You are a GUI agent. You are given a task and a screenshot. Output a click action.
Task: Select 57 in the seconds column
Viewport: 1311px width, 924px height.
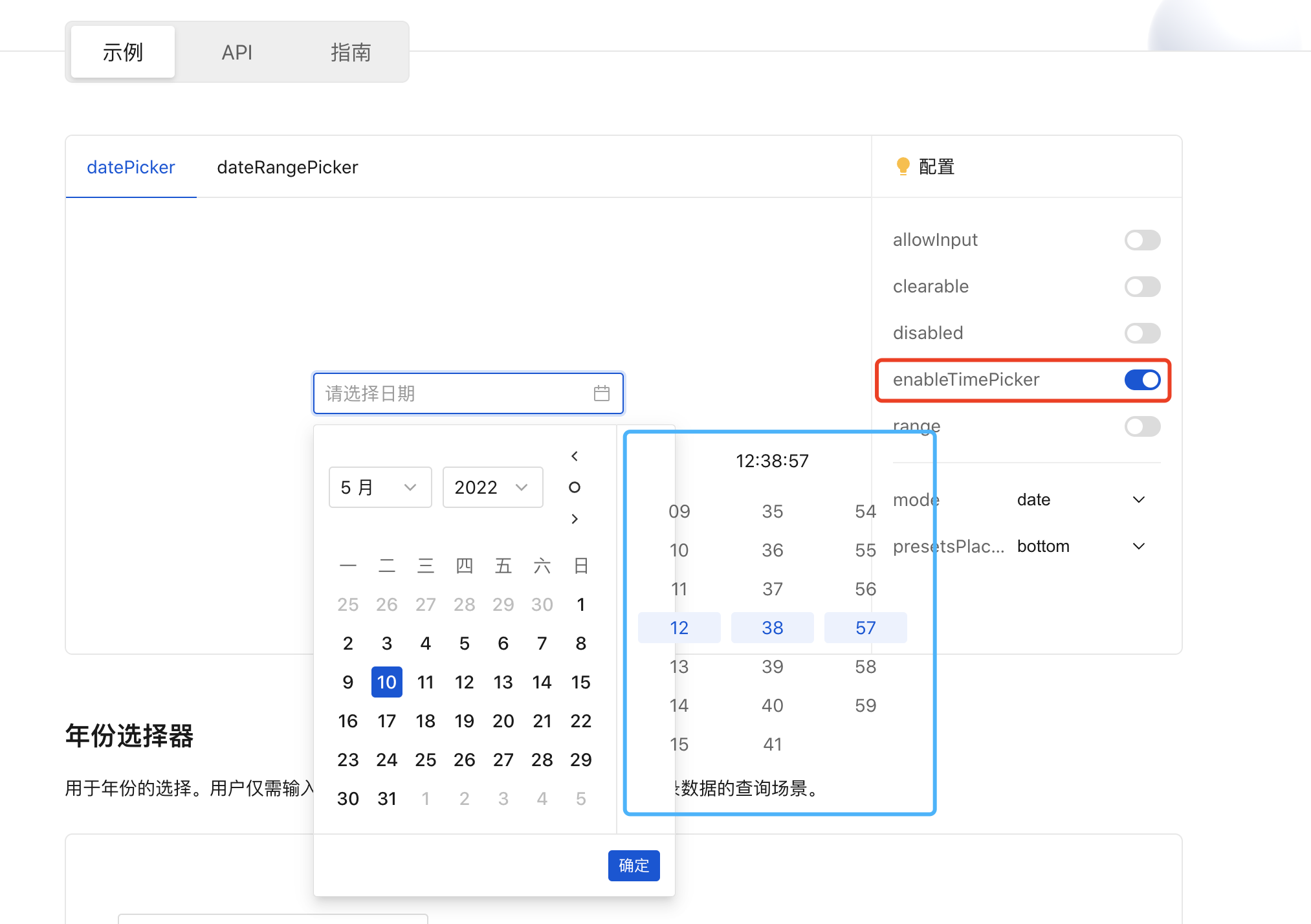[x=865, y=627]
